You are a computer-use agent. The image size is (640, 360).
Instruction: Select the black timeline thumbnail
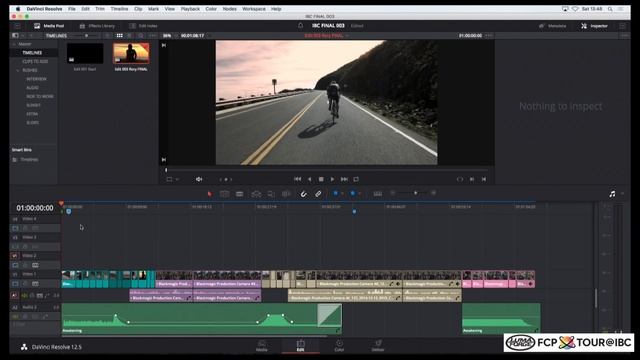coord(85,53)
